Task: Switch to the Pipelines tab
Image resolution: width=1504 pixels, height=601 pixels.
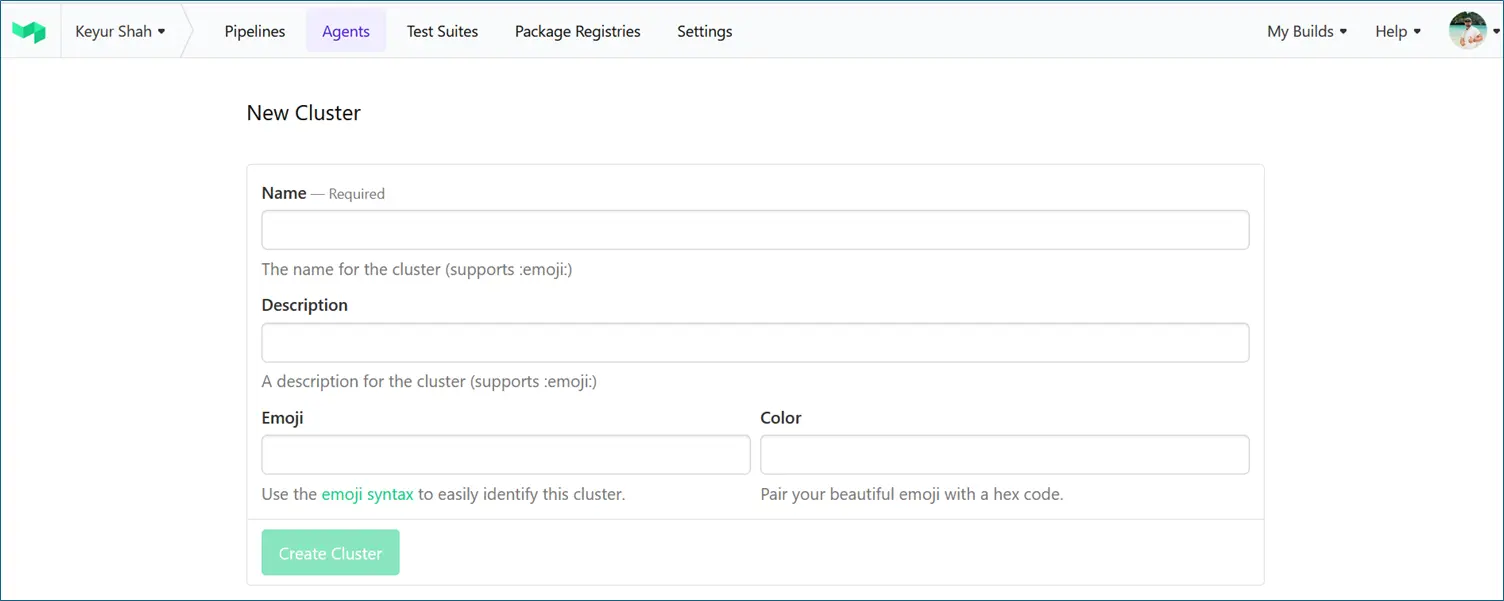Action: 254,31
